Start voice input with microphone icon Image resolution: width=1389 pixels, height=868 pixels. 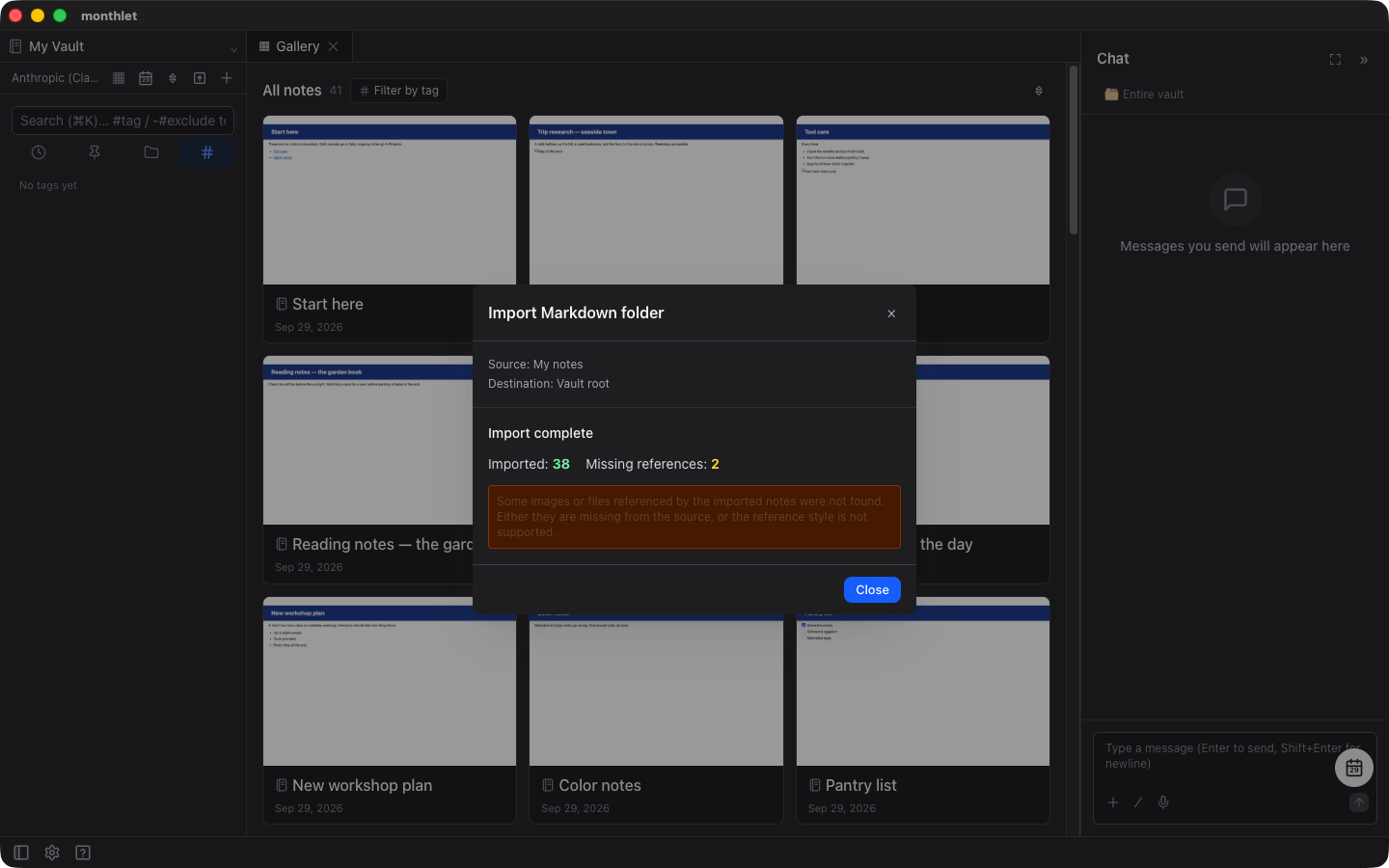(x=1163, y=802)
